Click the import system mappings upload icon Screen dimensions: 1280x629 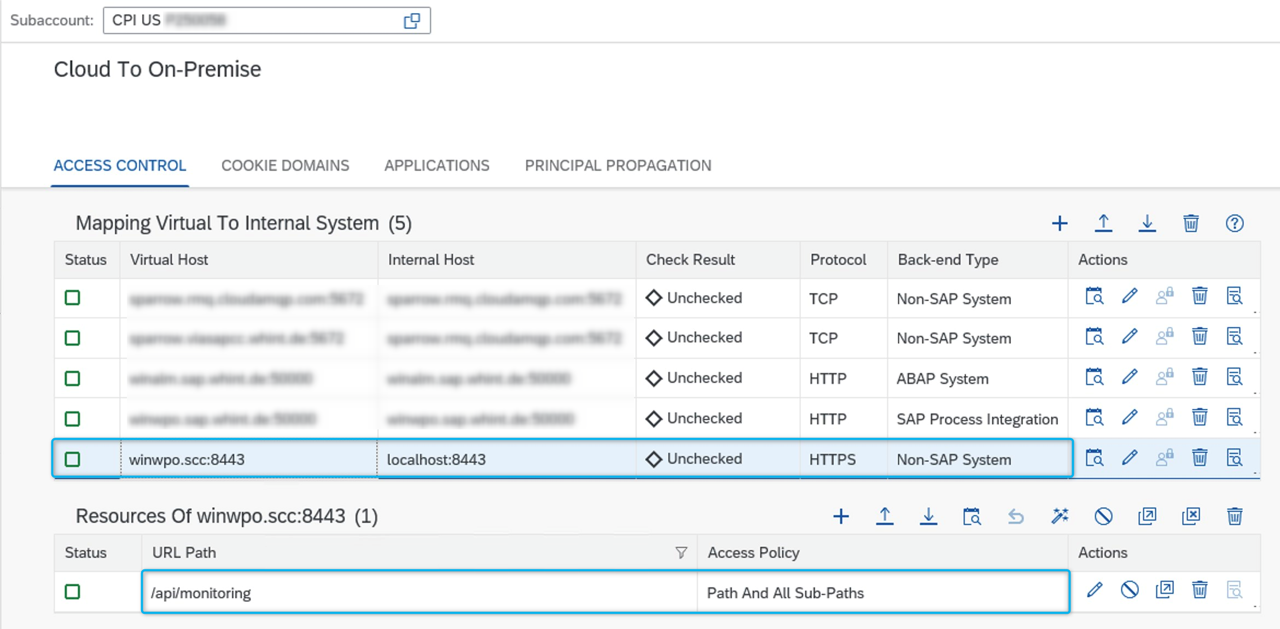tap(1104, 223)
